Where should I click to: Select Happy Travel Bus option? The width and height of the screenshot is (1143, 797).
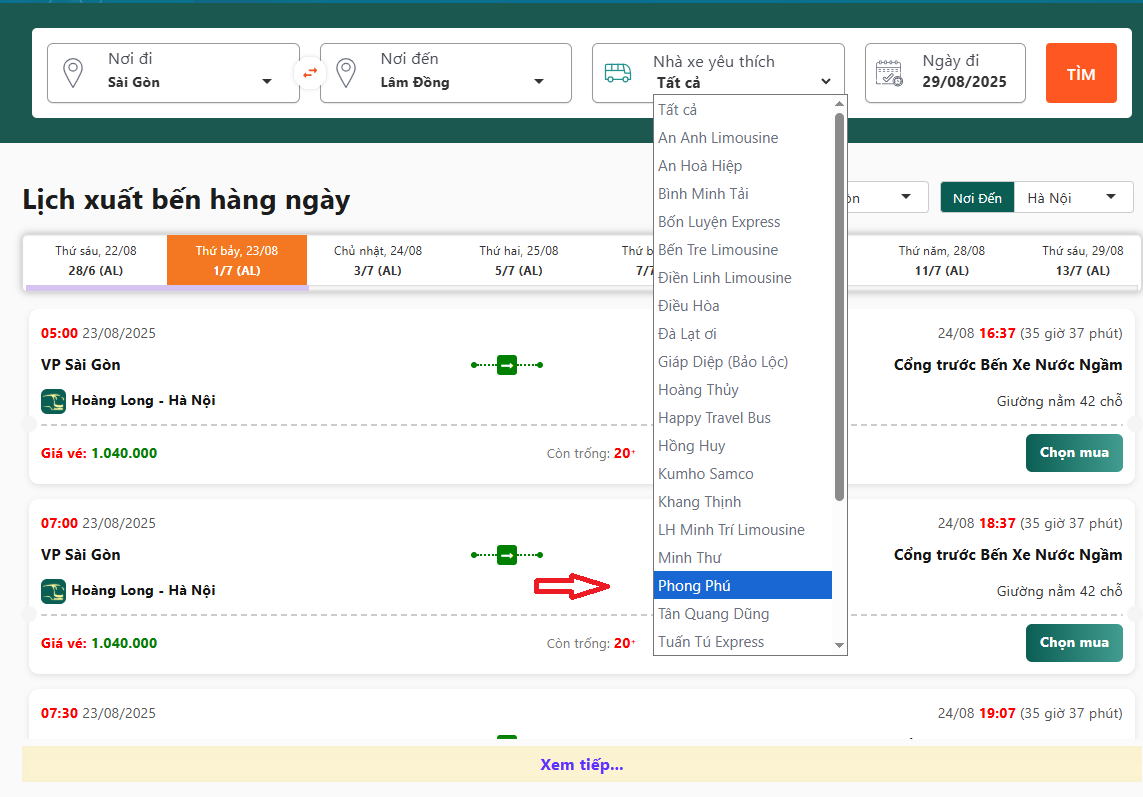click(743, 418)
